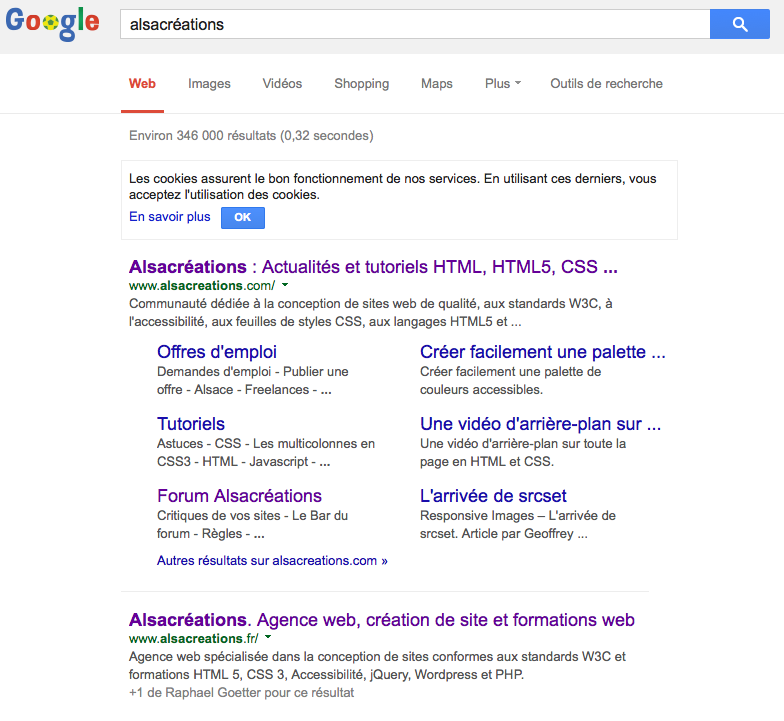
Task: Open the Alsacréations Actualités et tutoriels result
Action: click(x=373, y=267)
